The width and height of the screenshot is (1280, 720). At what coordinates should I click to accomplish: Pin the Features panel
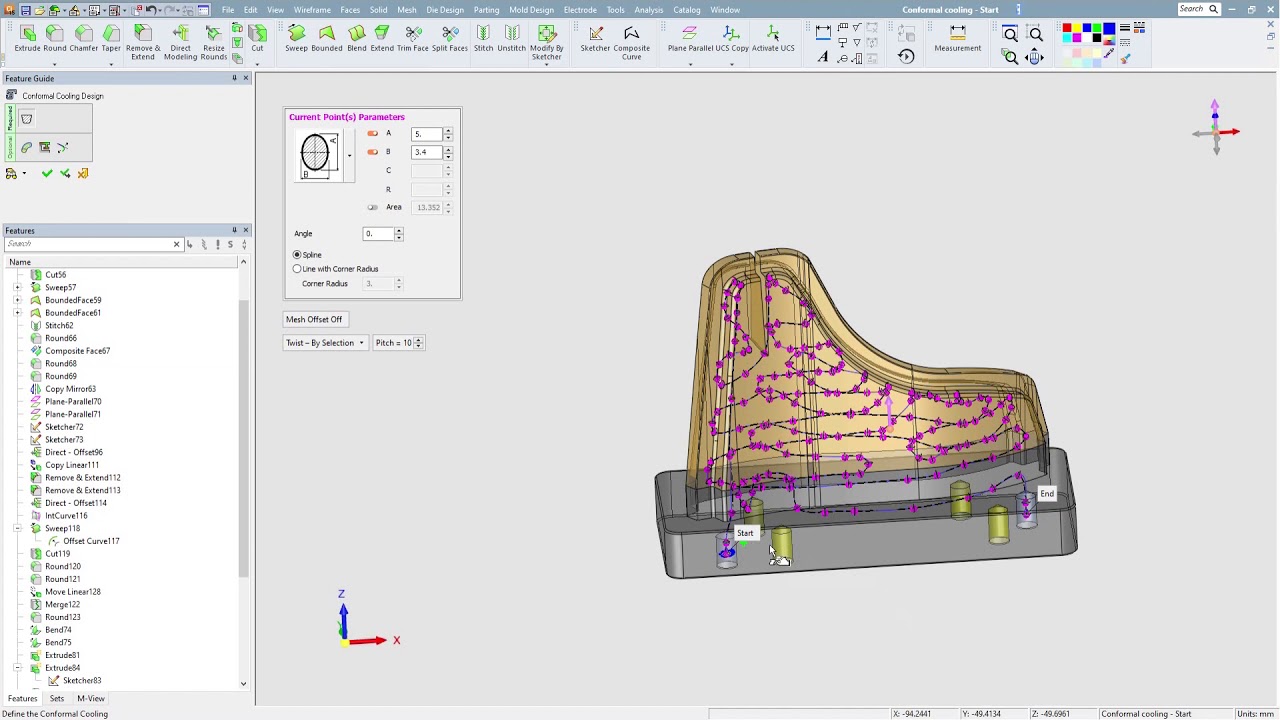pyautogui.click(x=235, y=231)
